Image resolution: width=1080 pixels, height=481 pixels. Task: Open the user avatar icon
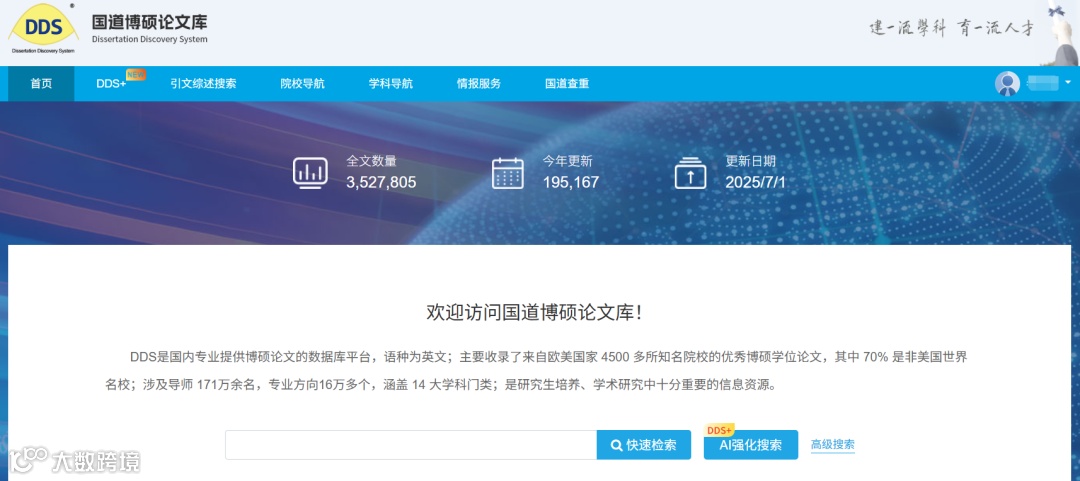click(1007, 84)
